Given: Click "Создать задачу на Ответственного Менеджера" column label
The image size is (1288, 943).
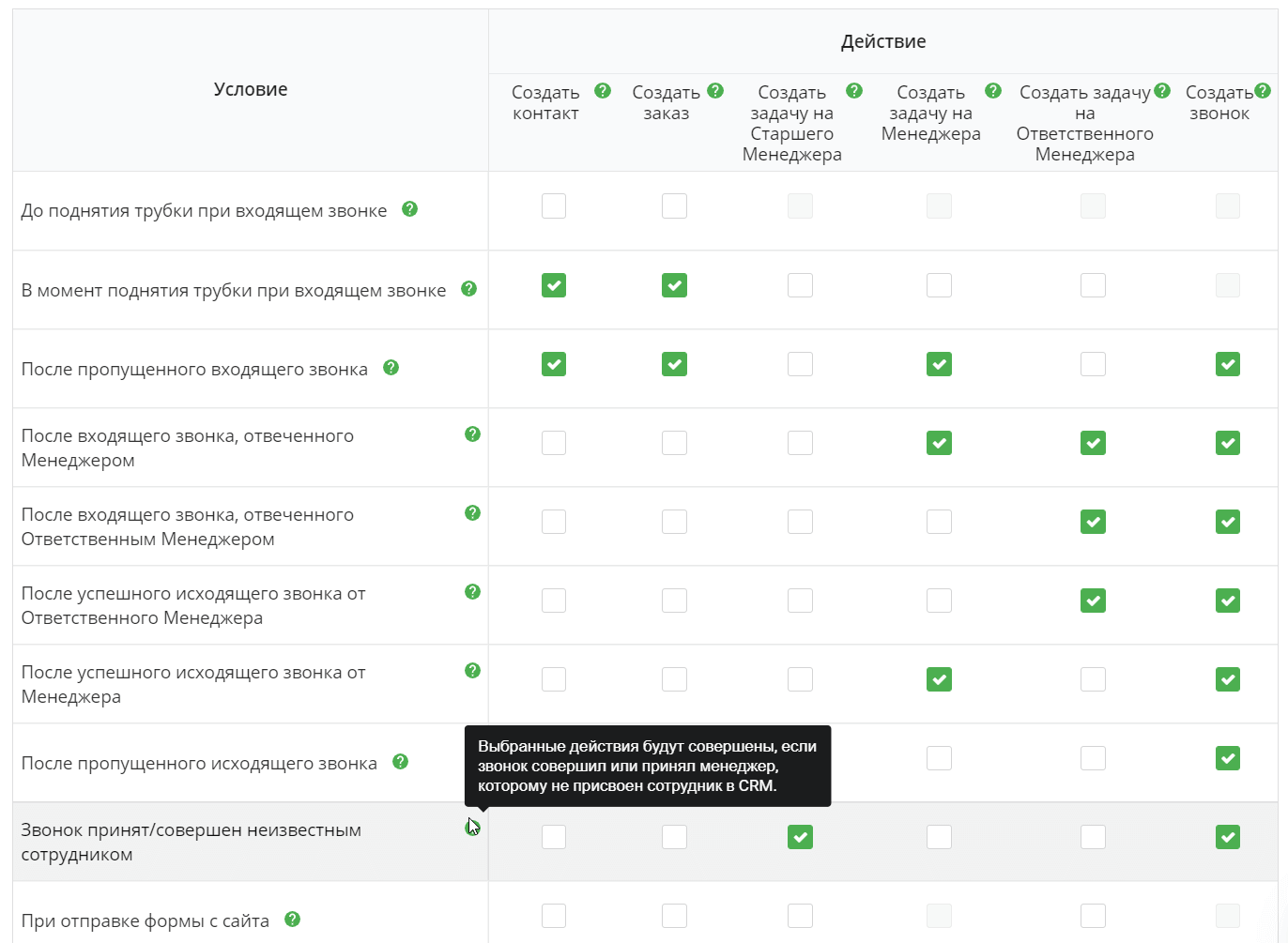Looking at the screenshot, I should coord(1085,124).
